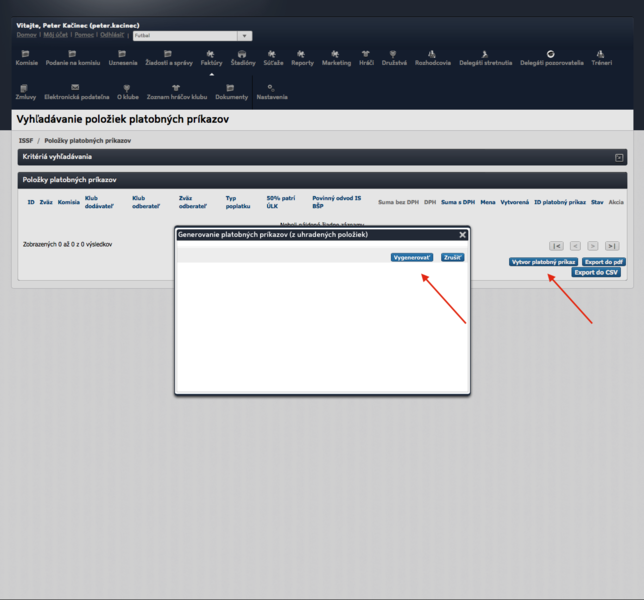Open the Reporty menu item
Viewport: 644px width, 600px height.
[302, 57]
